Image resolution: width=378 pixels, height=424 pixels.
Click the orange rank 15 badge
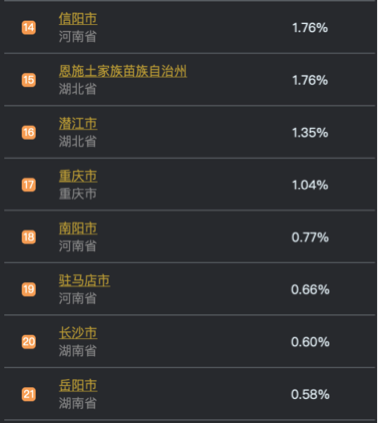tap(29, 80)
